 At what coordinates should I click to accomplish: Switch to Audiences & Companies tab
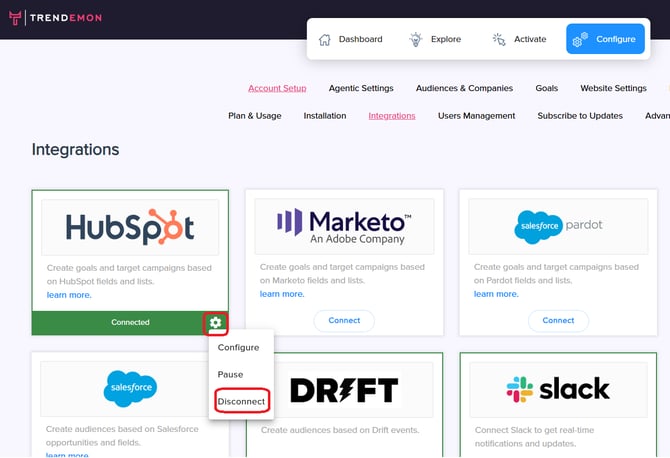(464, 88)
